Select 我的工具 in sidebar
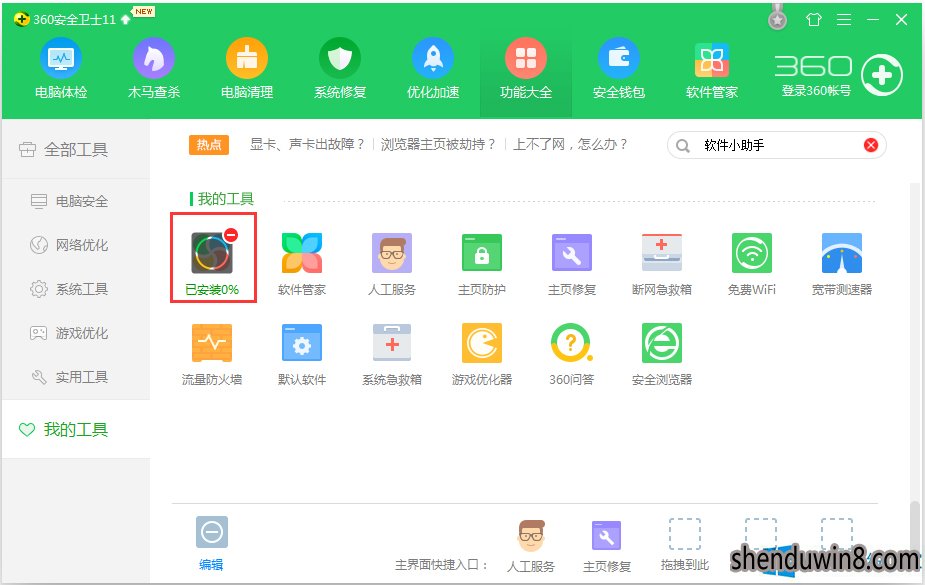 click(76, 429)
